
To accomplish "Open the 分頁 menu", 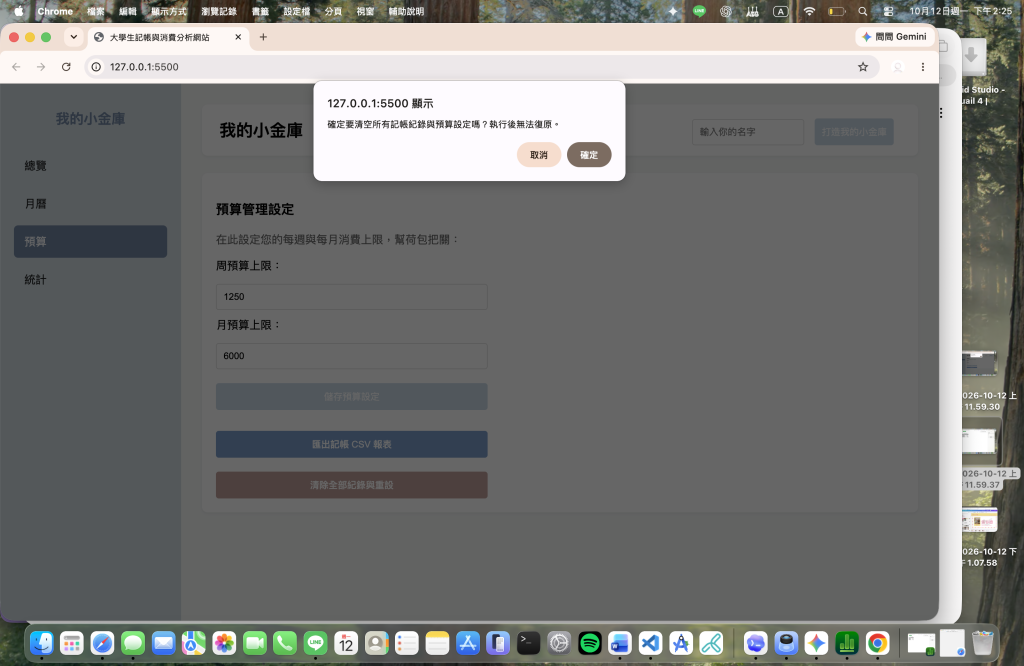I will click(x=333, y=11).
